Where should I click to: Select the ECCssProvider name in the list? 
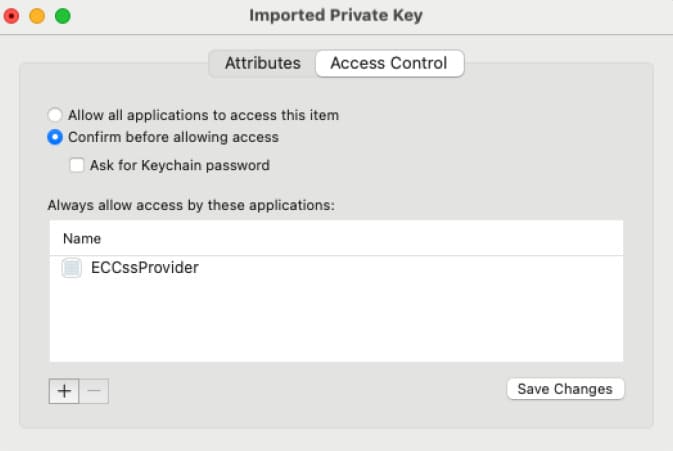[145, 268]
